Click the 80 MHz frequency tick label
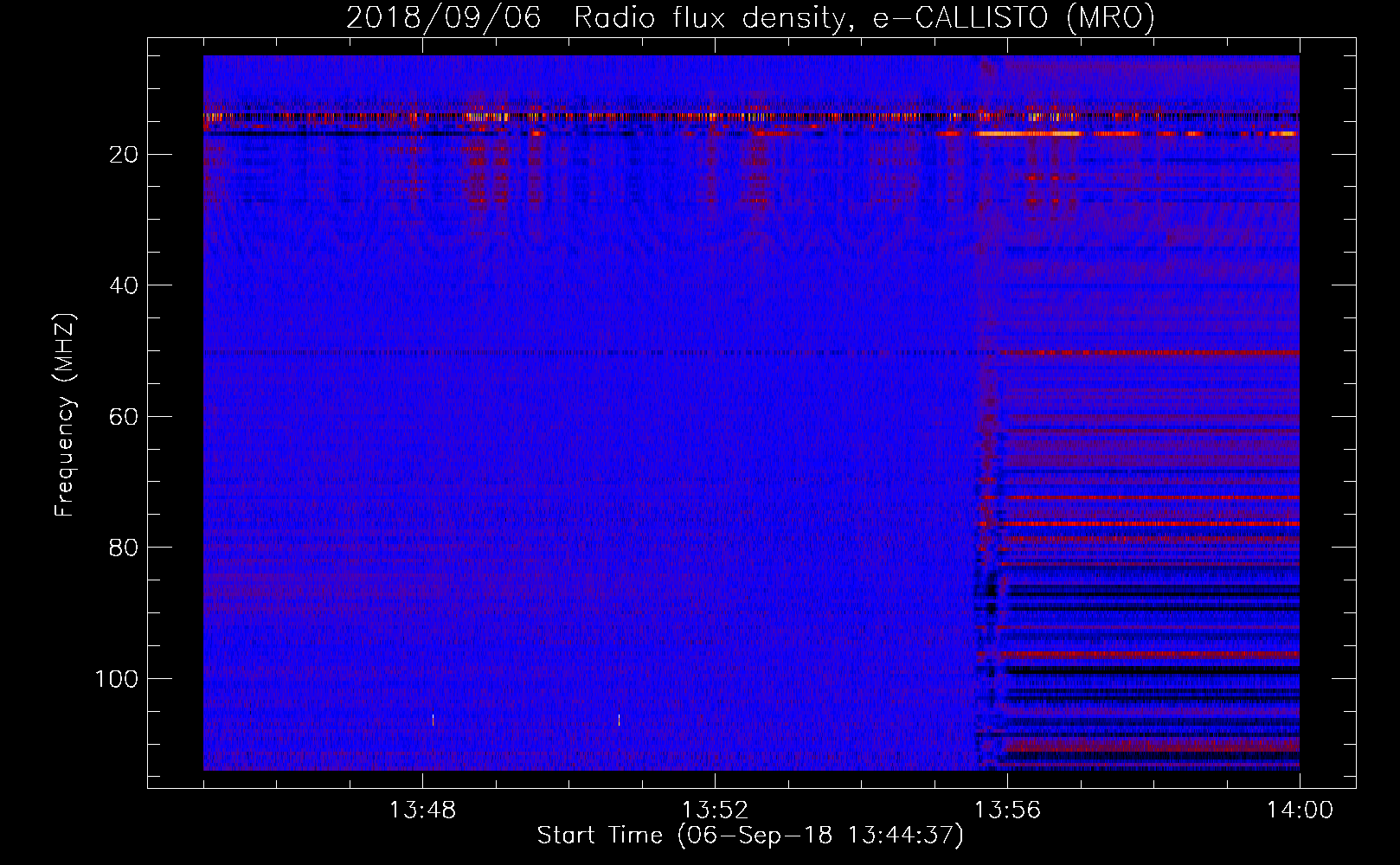The image size is (1400, 865). click(x=124, y=548)
